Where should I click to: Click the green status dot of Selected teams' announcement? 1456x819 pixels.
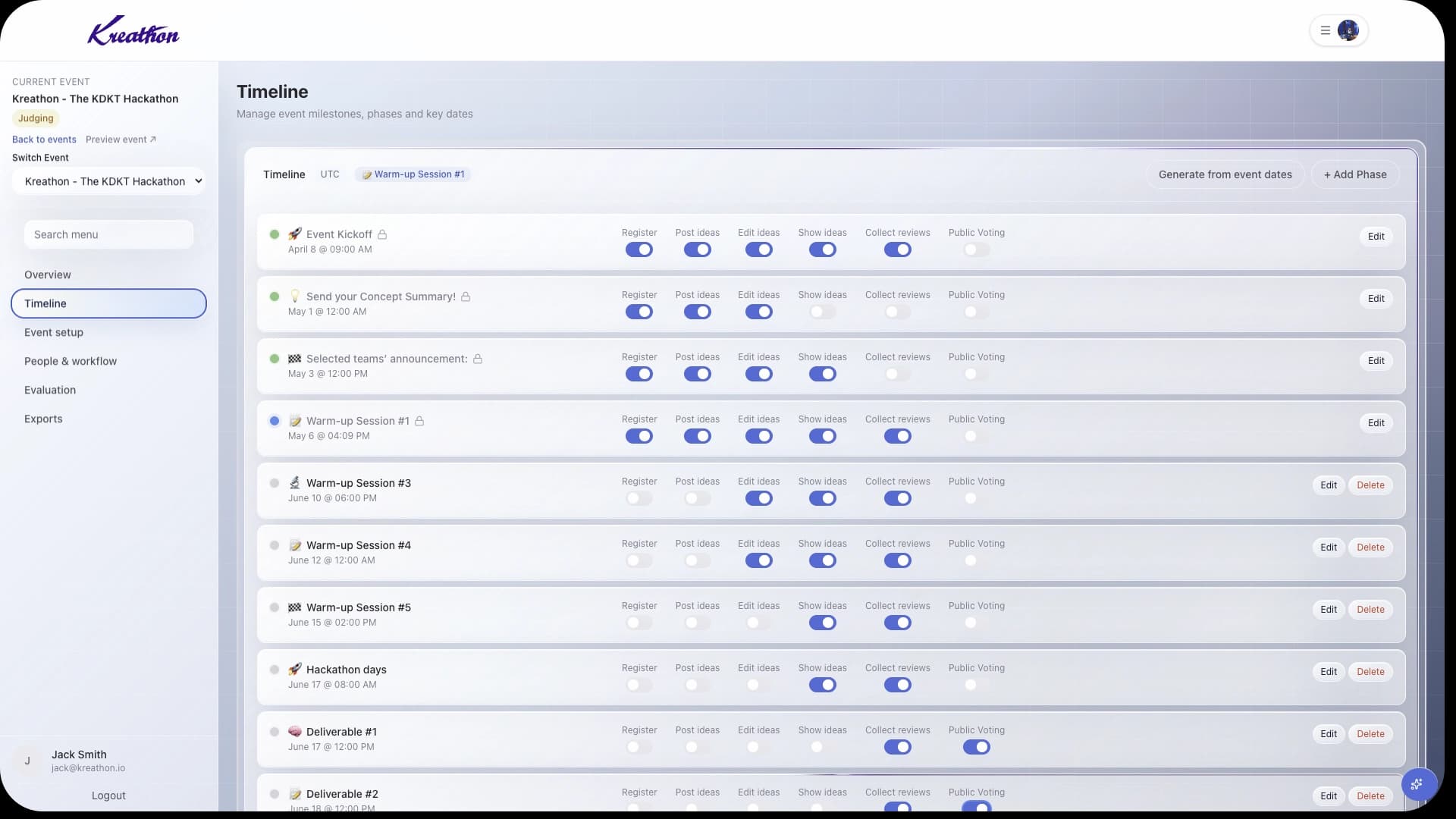(x=275, y=359)
